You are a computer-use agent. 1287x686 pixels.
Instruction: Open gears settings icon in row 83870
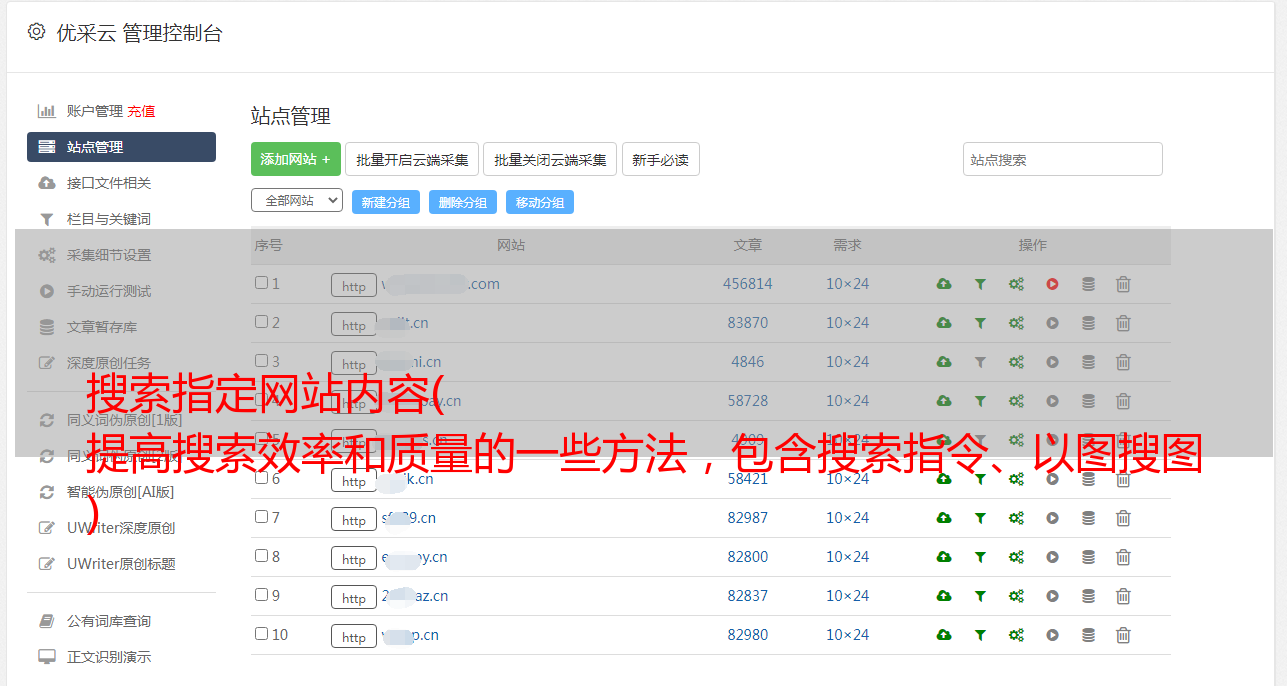1016,323
